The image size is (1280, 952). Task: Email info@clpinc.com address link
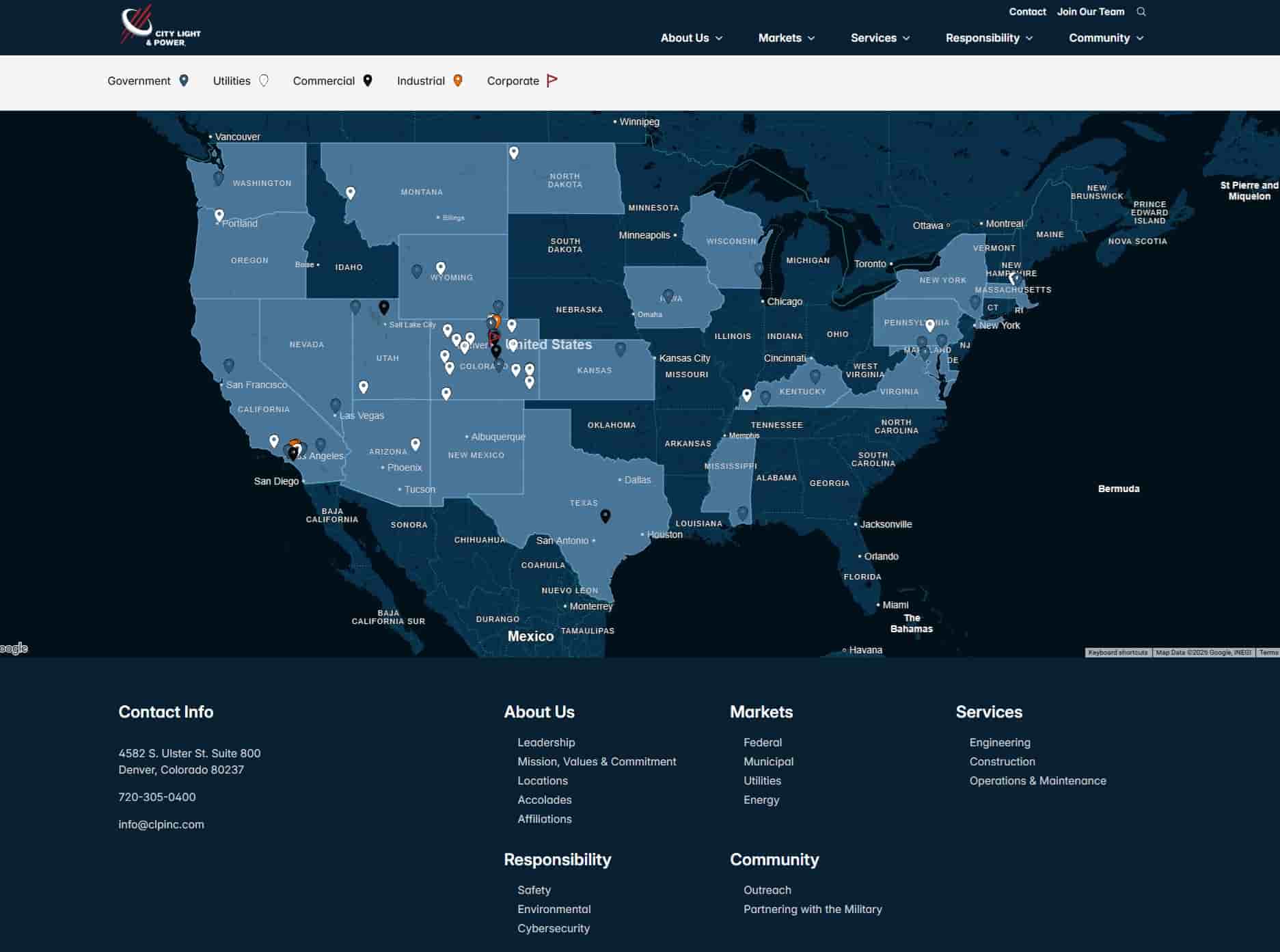click(x=161, y=824)
